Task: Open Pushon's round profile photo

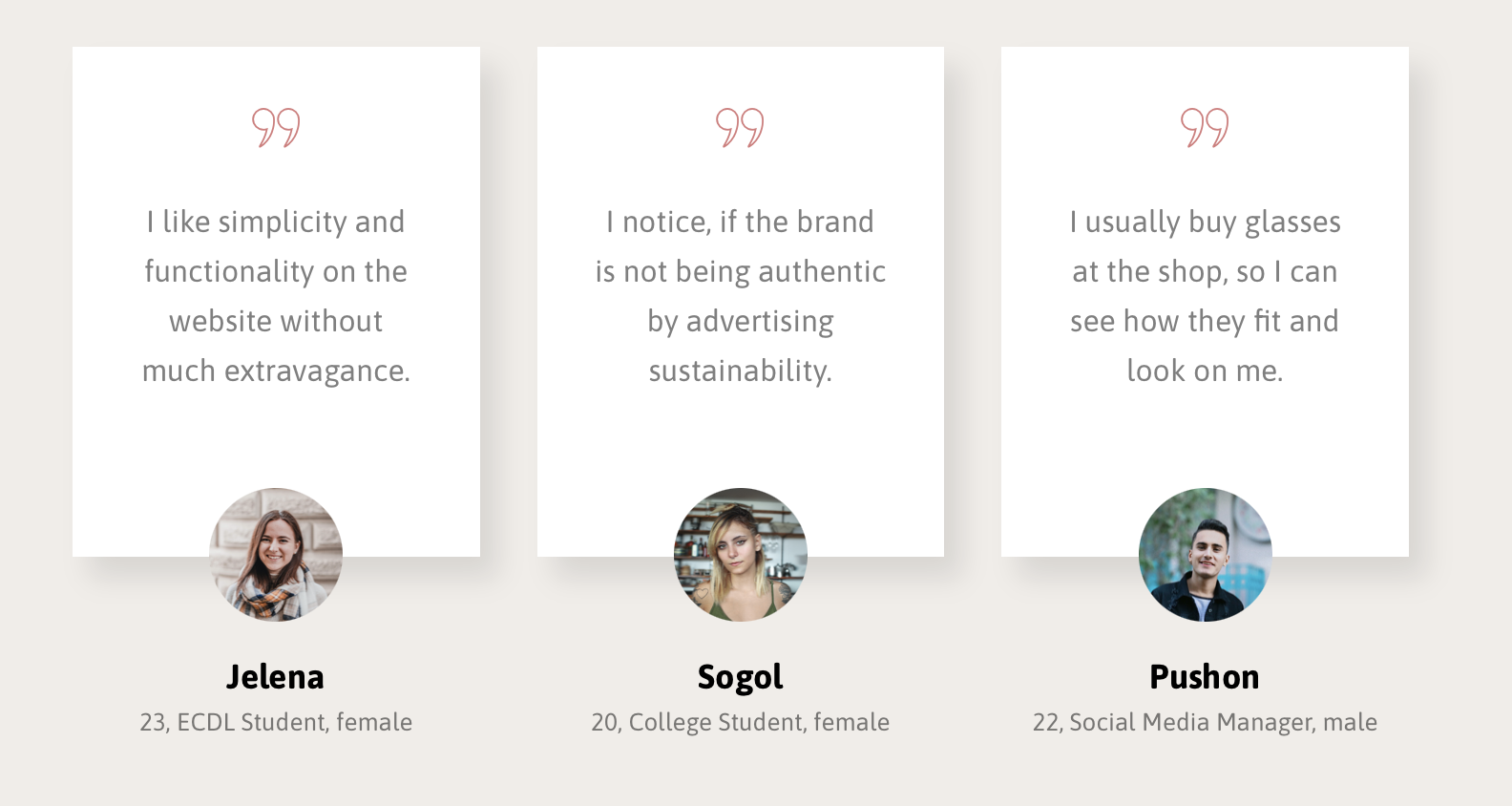Action: tap(1205, 555)
